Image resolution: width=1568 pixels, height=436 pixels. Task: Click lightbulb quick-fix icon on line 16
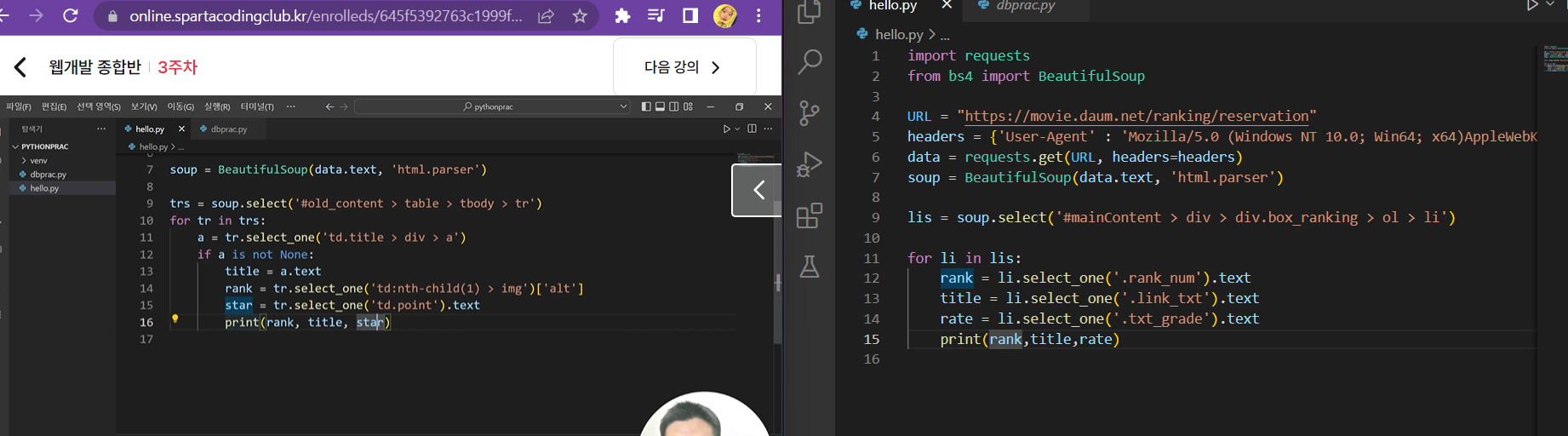coord(175,319)
